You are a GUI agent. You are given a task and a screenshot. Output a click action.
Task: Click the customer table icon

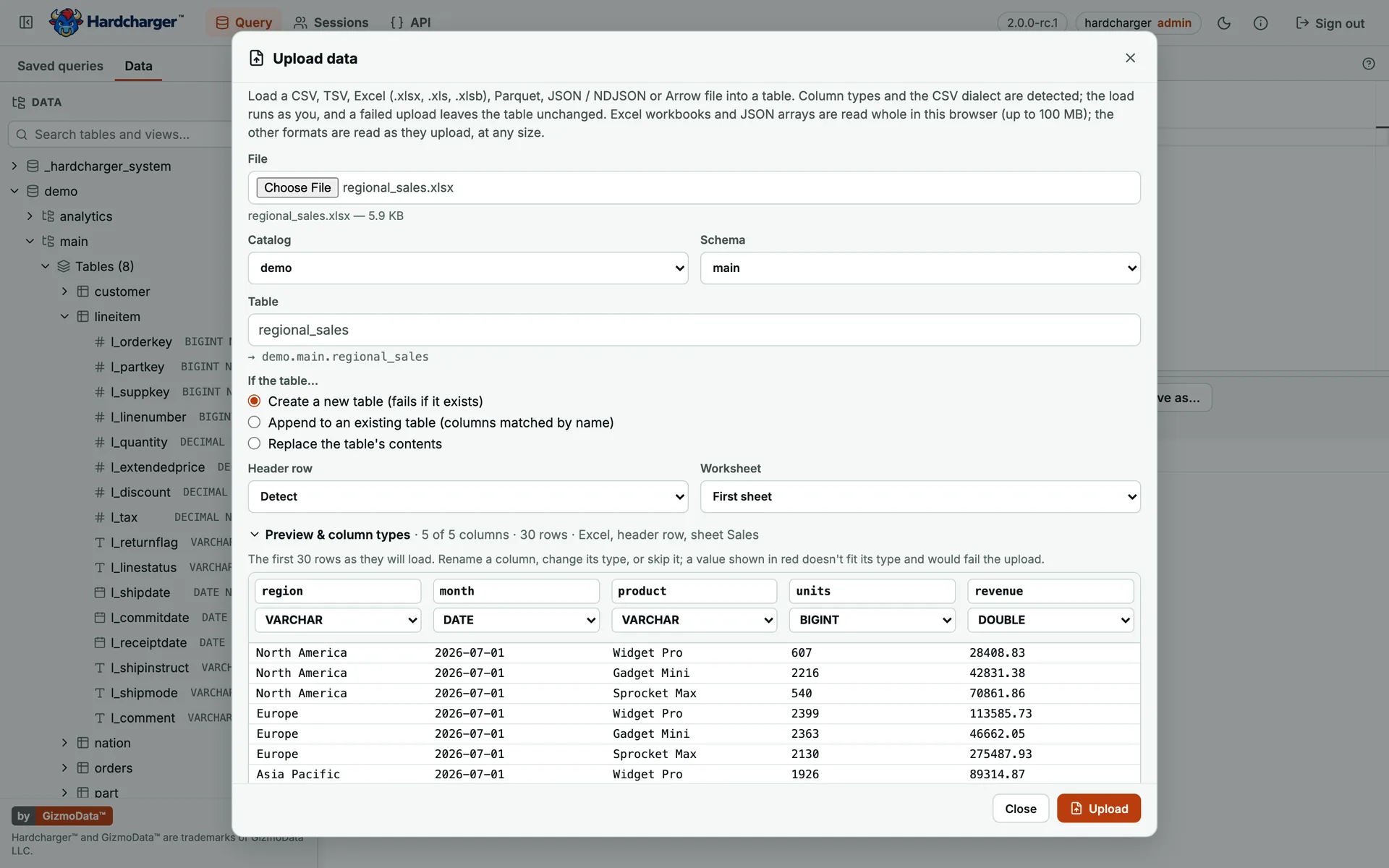click(83, 292)
